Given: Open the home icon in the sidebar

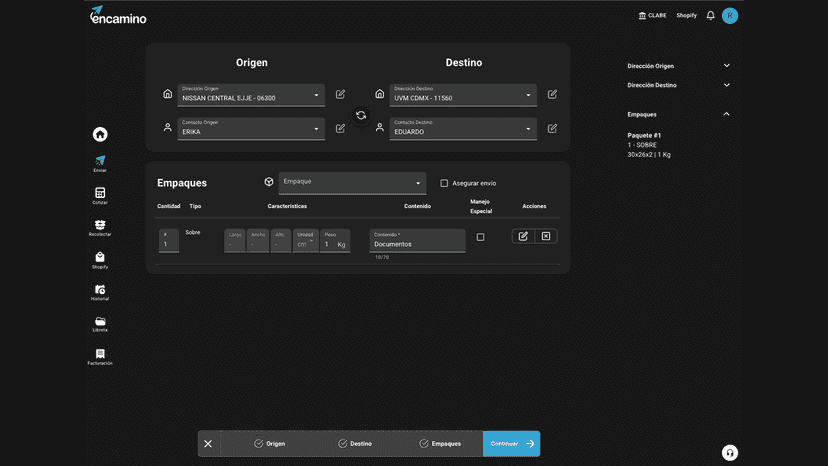Looking at the screenshot, I should (x=100, y=134).
